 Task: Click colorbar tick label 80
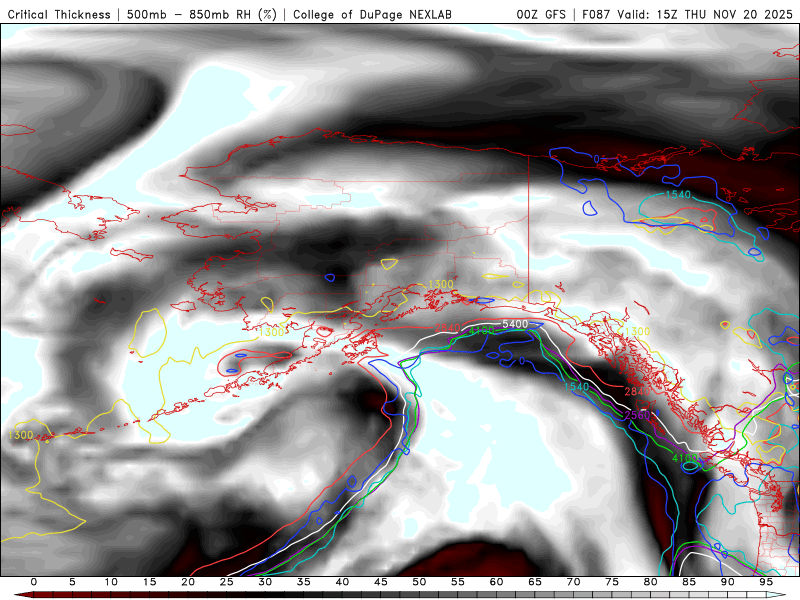[x=650, y=582]
